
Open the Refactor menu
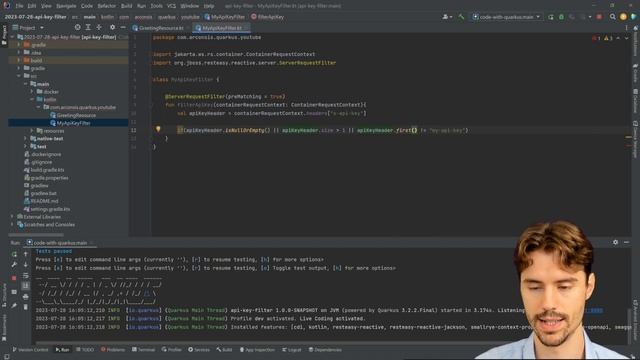pos(107,6)
